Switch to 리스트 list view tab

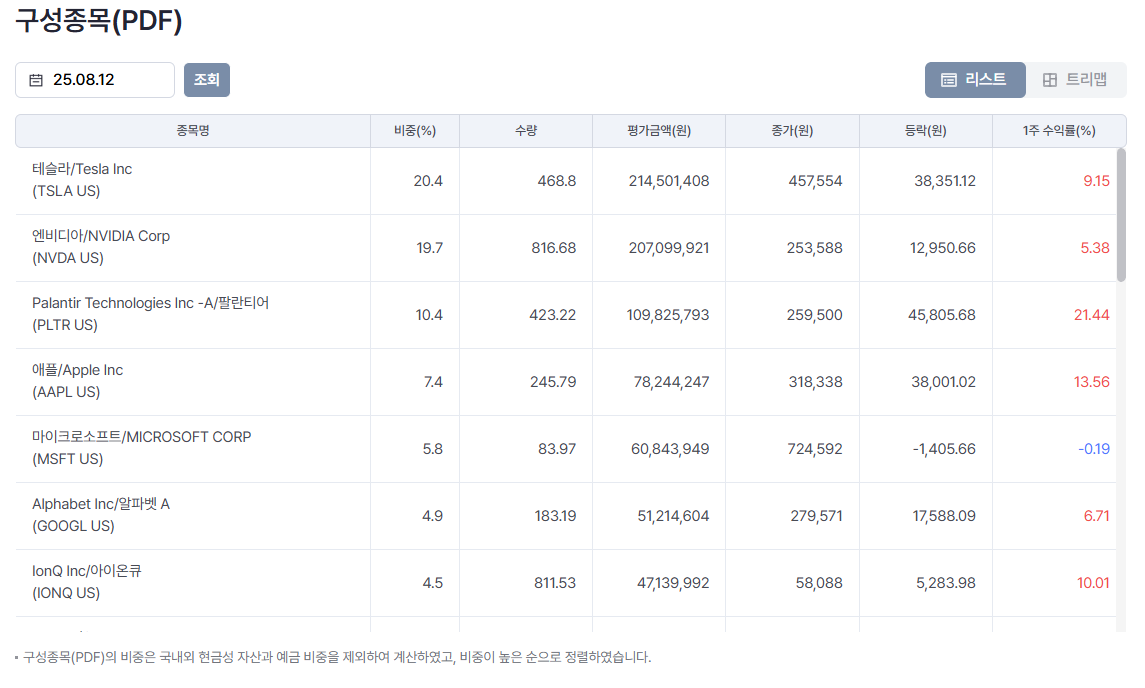tap(975, 80)
